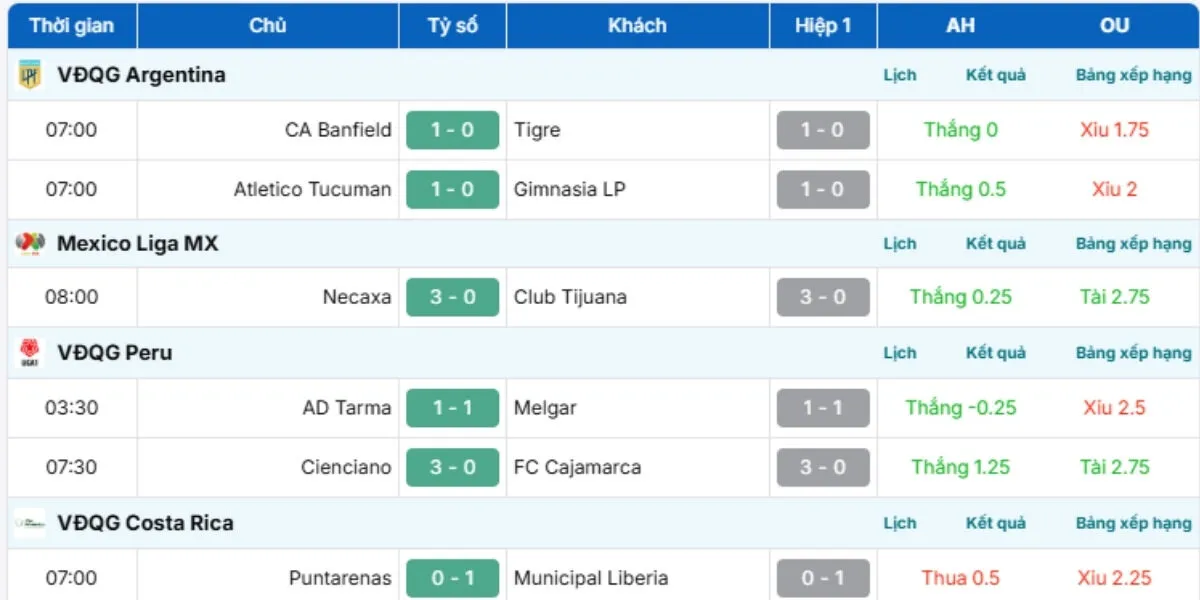Click Tài 2.75 odds for Cienciano match
The height and width of the screenshot is (600, 1200).
(x=1114, y=467)
